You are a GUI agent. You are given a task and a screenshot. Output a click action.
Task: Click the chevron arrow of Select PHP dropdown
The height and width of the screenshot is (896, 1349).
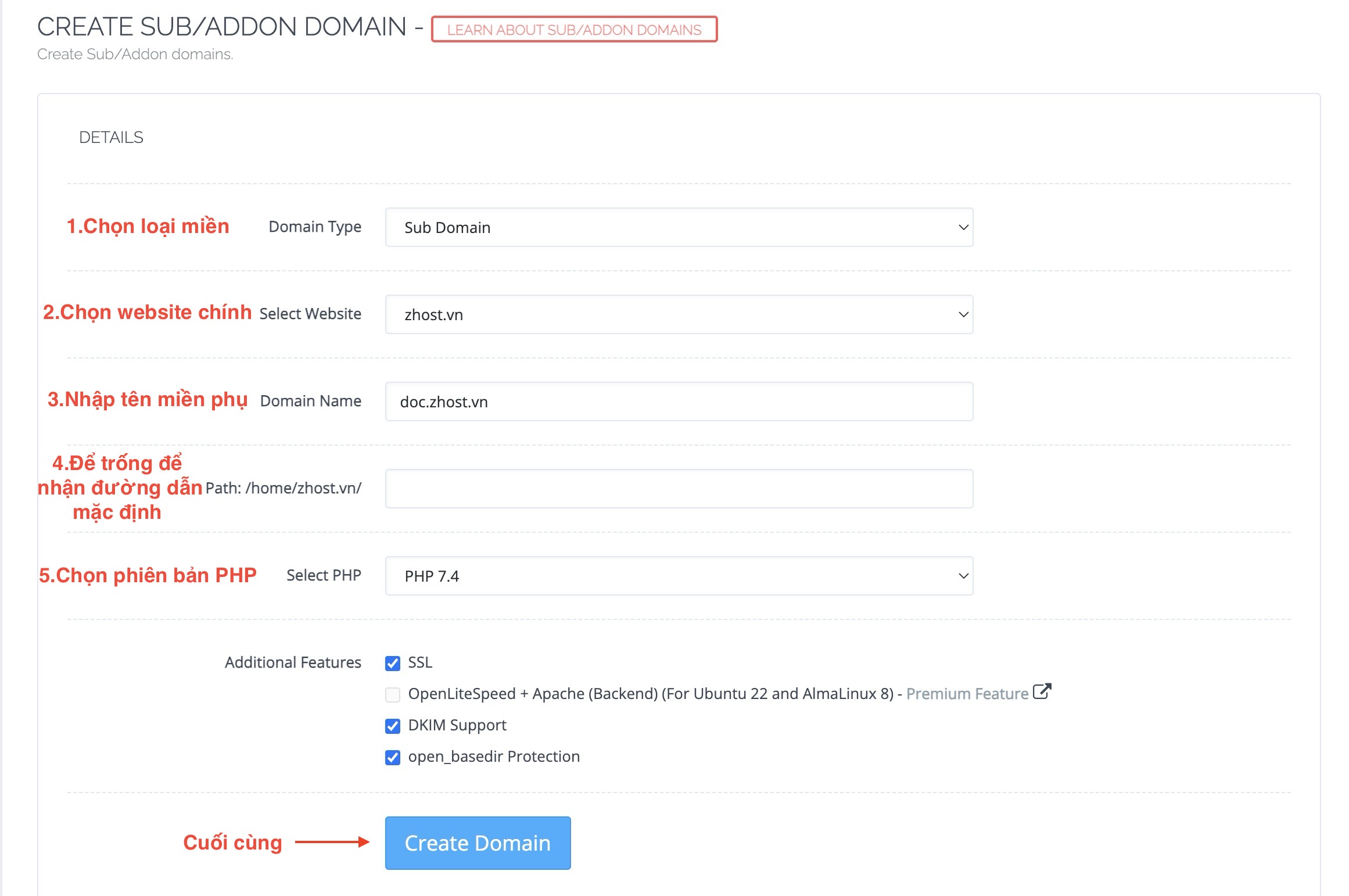(963, 576)
